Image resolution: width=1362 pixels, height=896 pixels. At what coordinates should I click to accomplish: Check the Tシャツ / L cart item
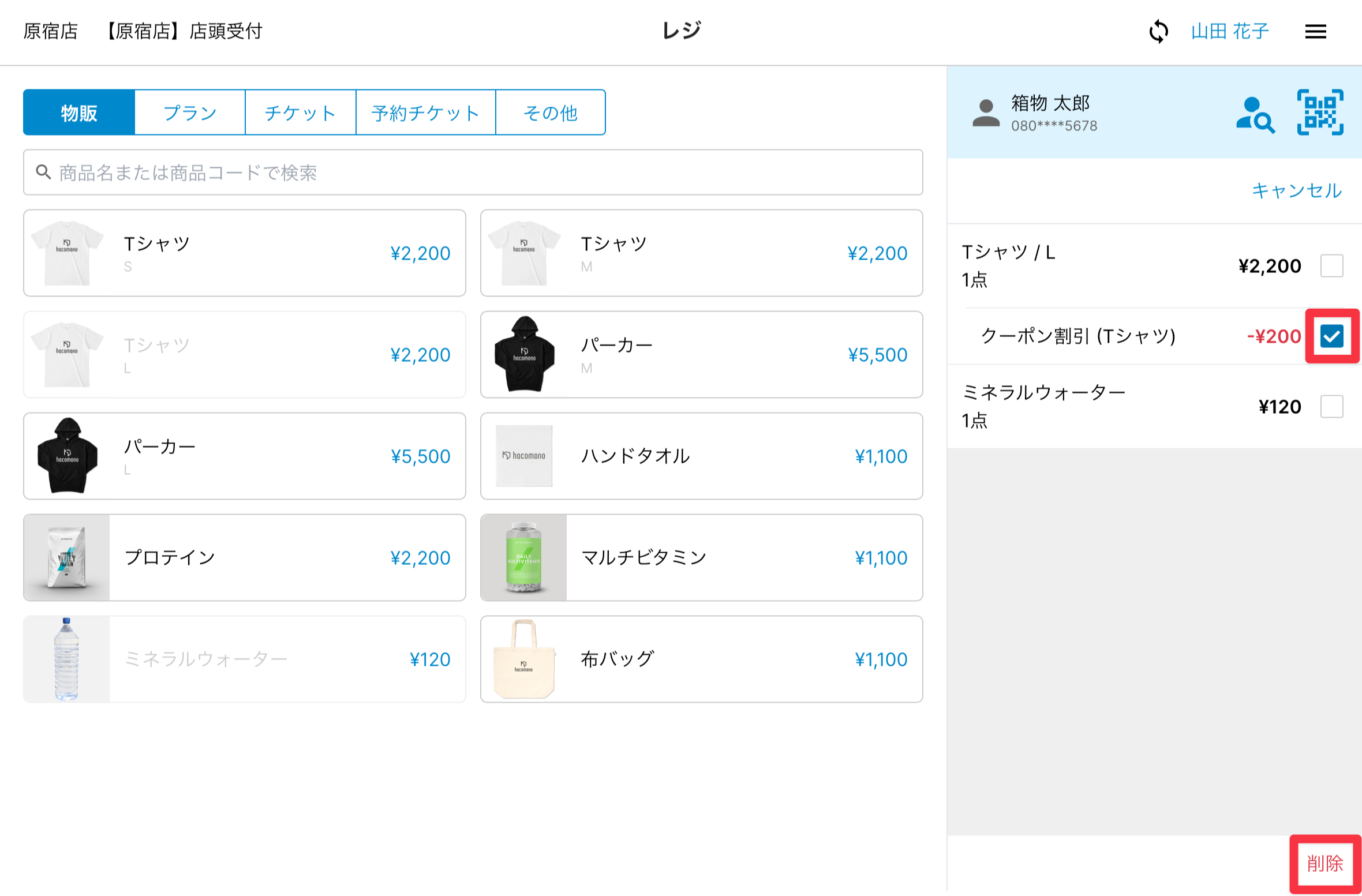click(x=1331, y=266)
